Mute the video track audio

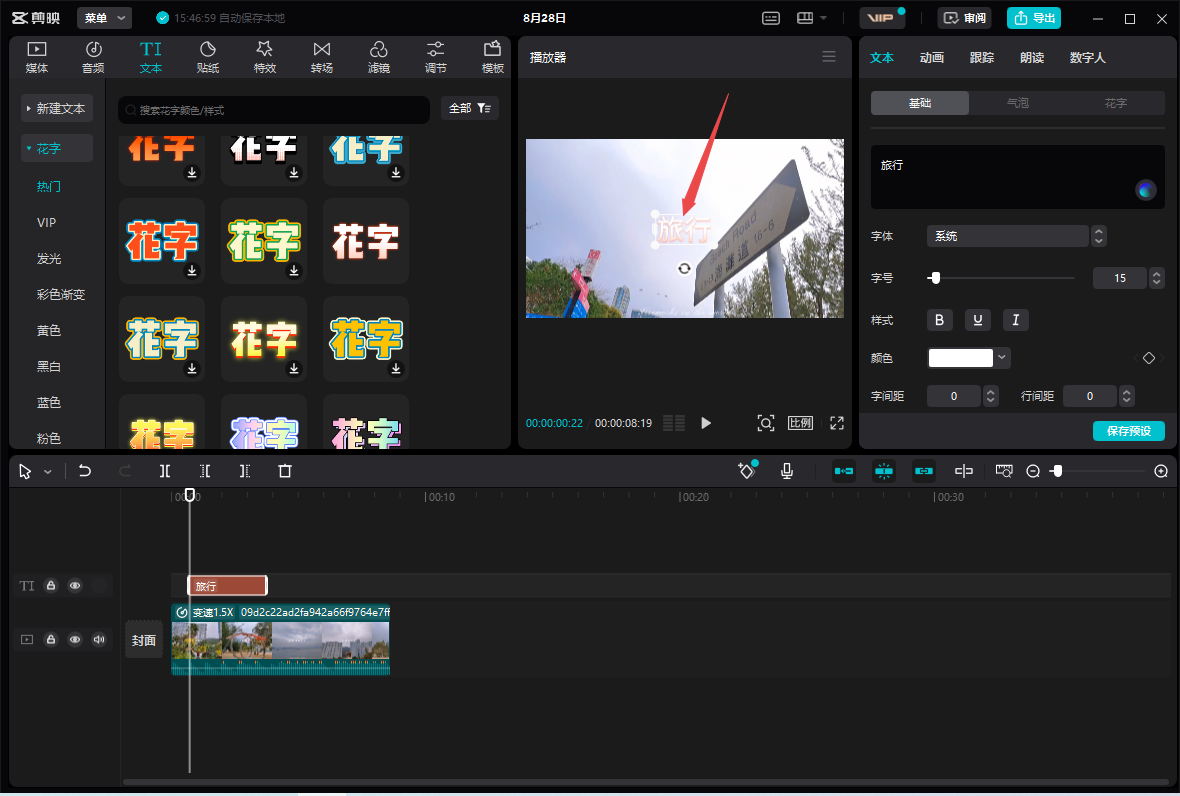click(99, 639)
